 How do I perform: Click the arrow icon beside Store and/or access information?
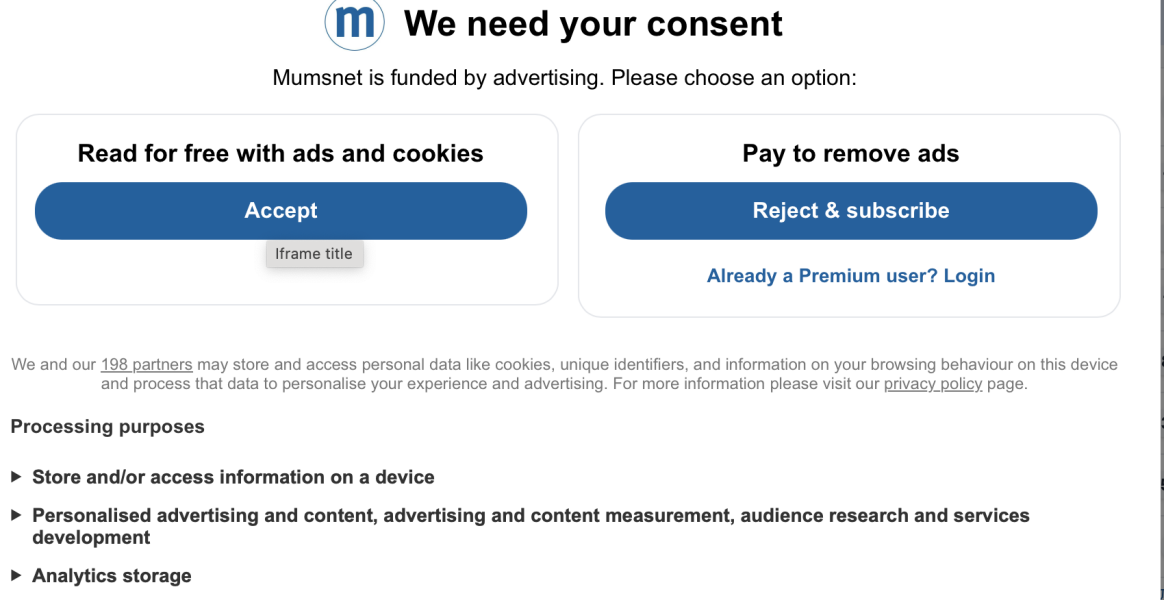[x=14, y=477]
